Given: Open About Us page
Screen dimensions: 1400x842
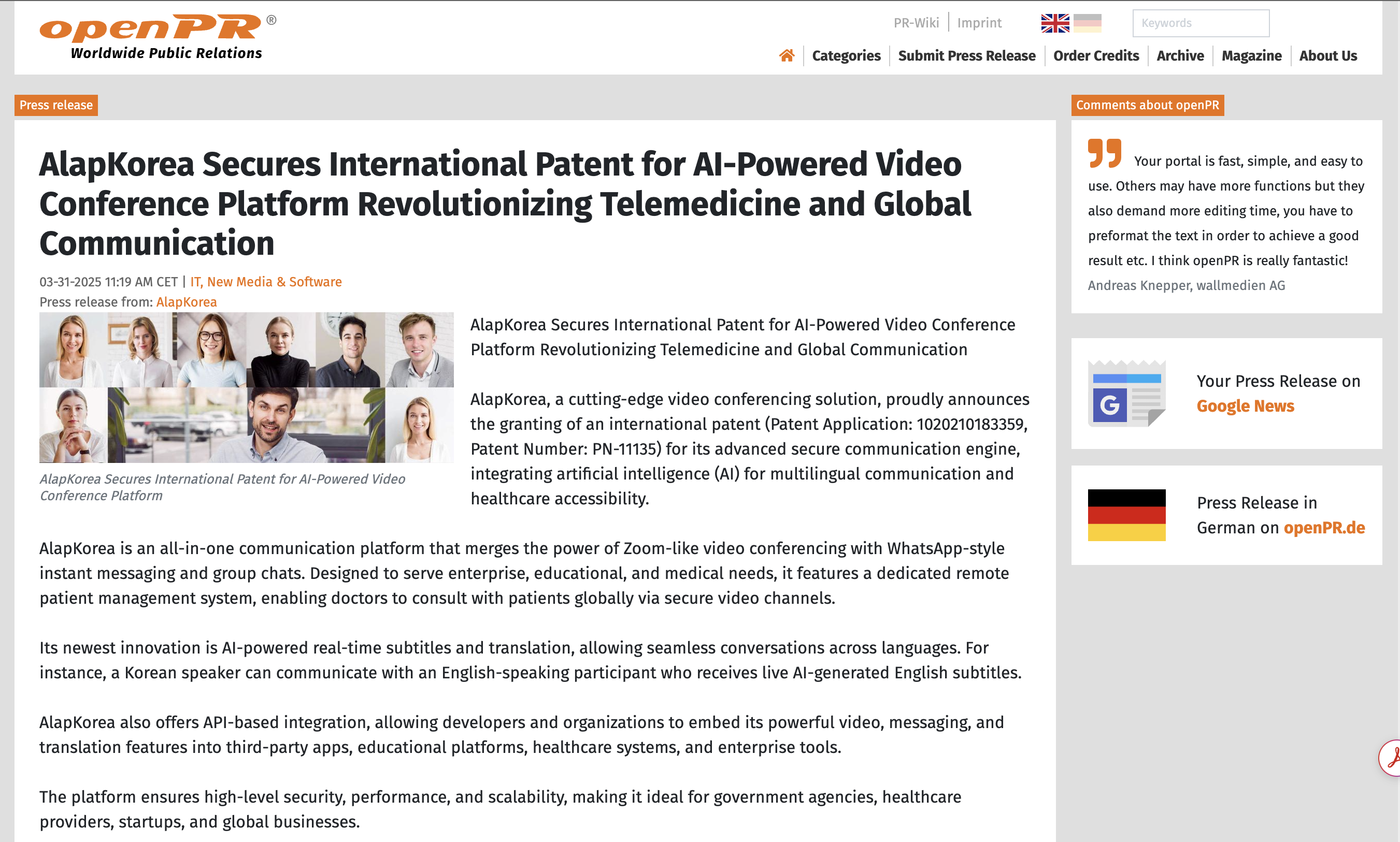Looking at the screenshot, I should tap(1328, 55).
